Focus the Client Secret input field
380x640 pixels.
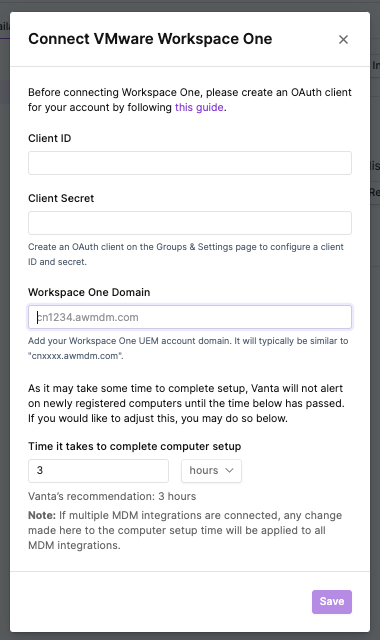190,223
